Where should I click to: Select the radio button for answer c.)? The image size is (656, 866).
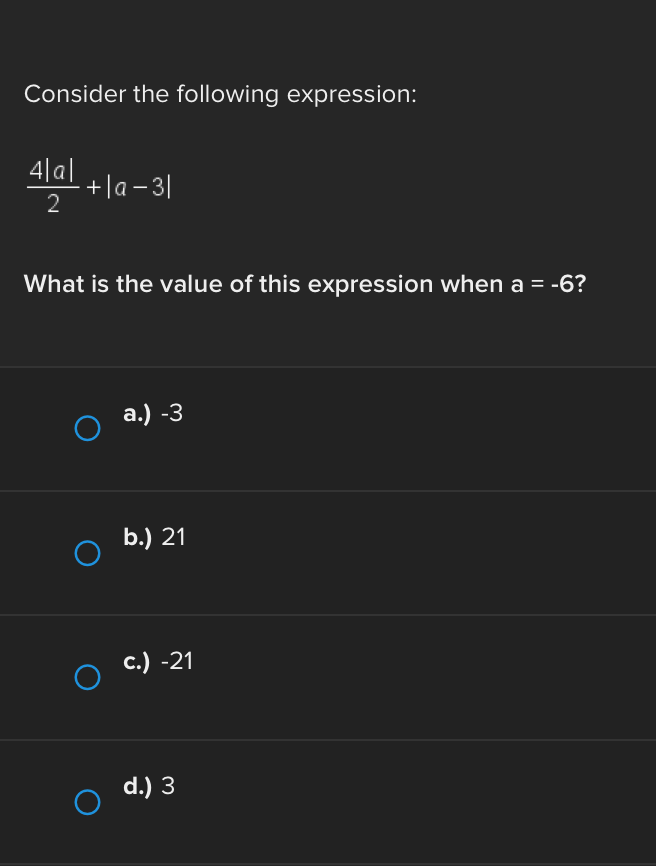coord(87,677)
